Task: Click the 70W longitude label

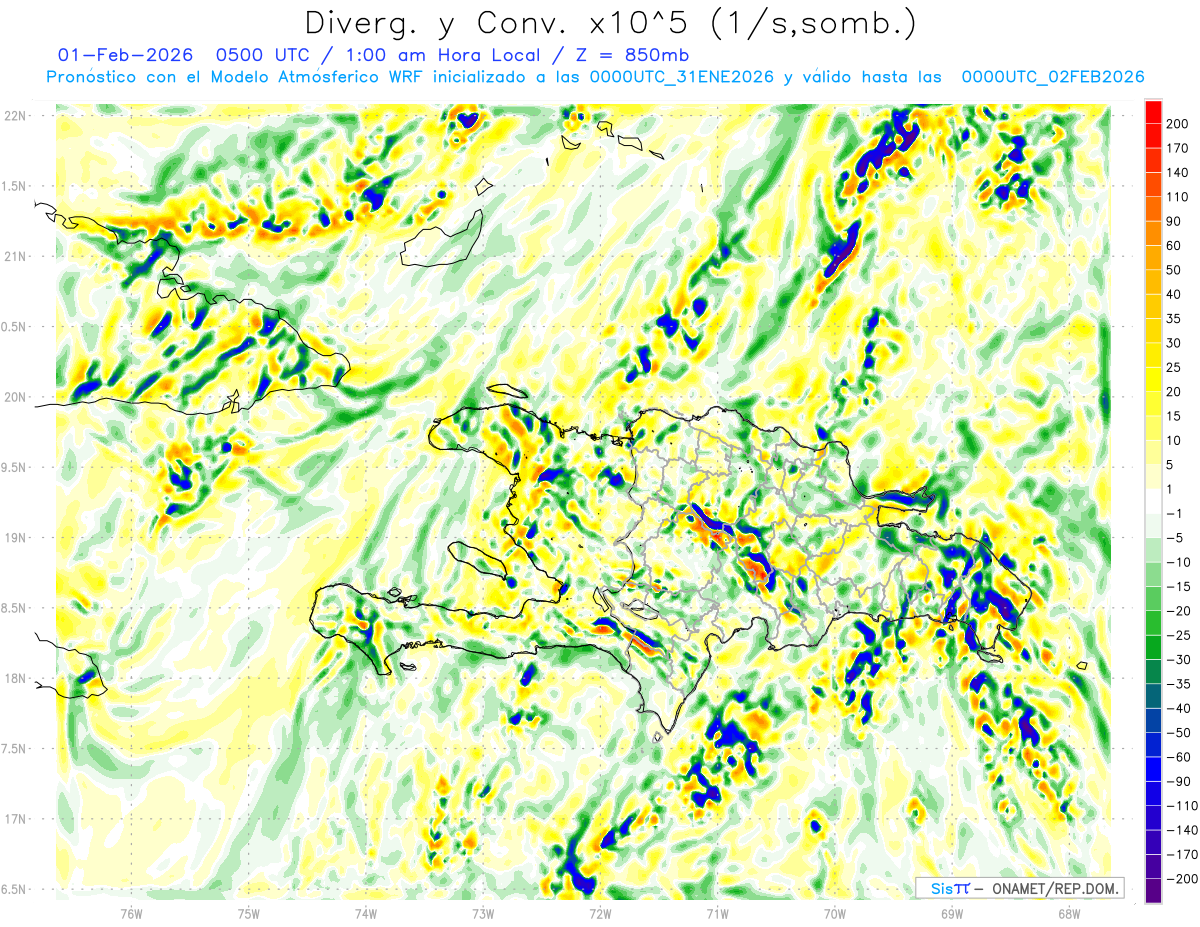Action: [x=834, y=913]
